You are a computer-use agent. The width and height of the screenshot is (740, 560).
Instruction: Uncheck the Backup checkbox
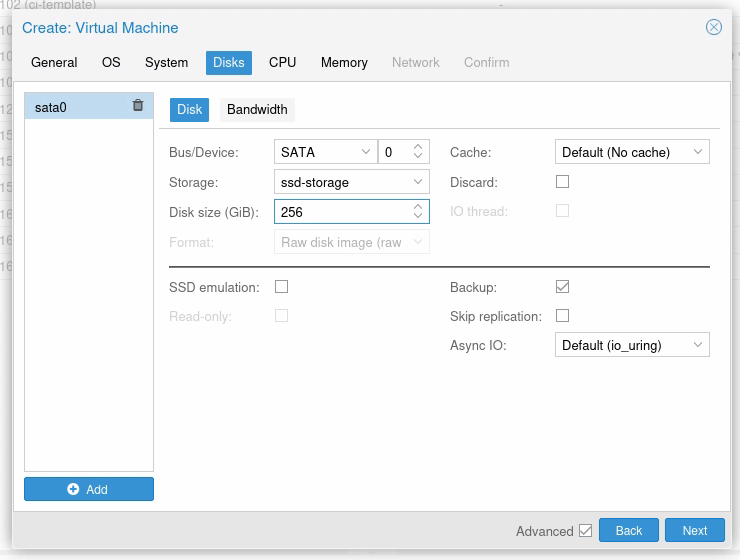point(562,286)
